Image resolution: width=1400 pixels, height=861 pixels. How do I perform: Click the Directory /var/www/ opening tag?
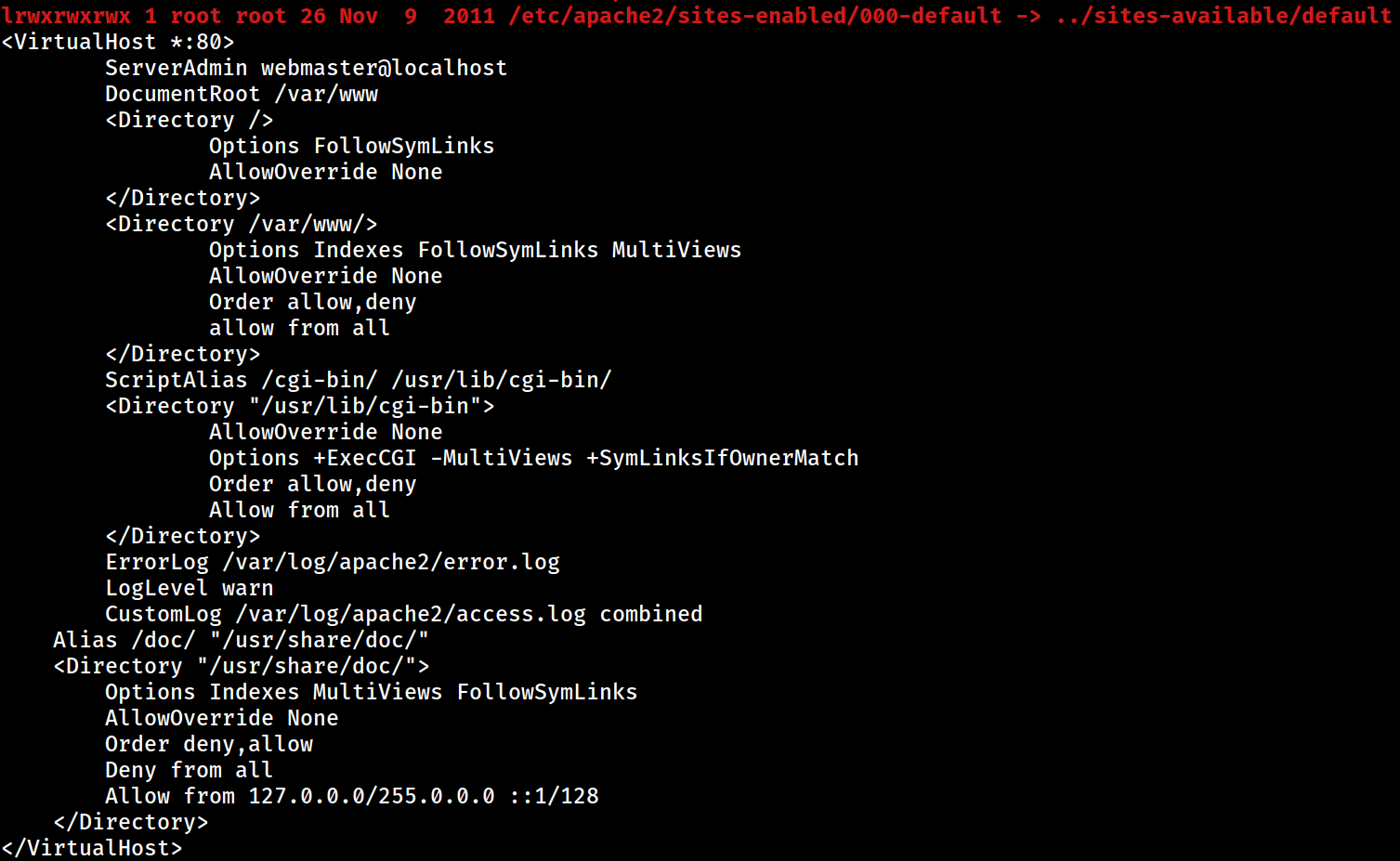tap(242, 224)
